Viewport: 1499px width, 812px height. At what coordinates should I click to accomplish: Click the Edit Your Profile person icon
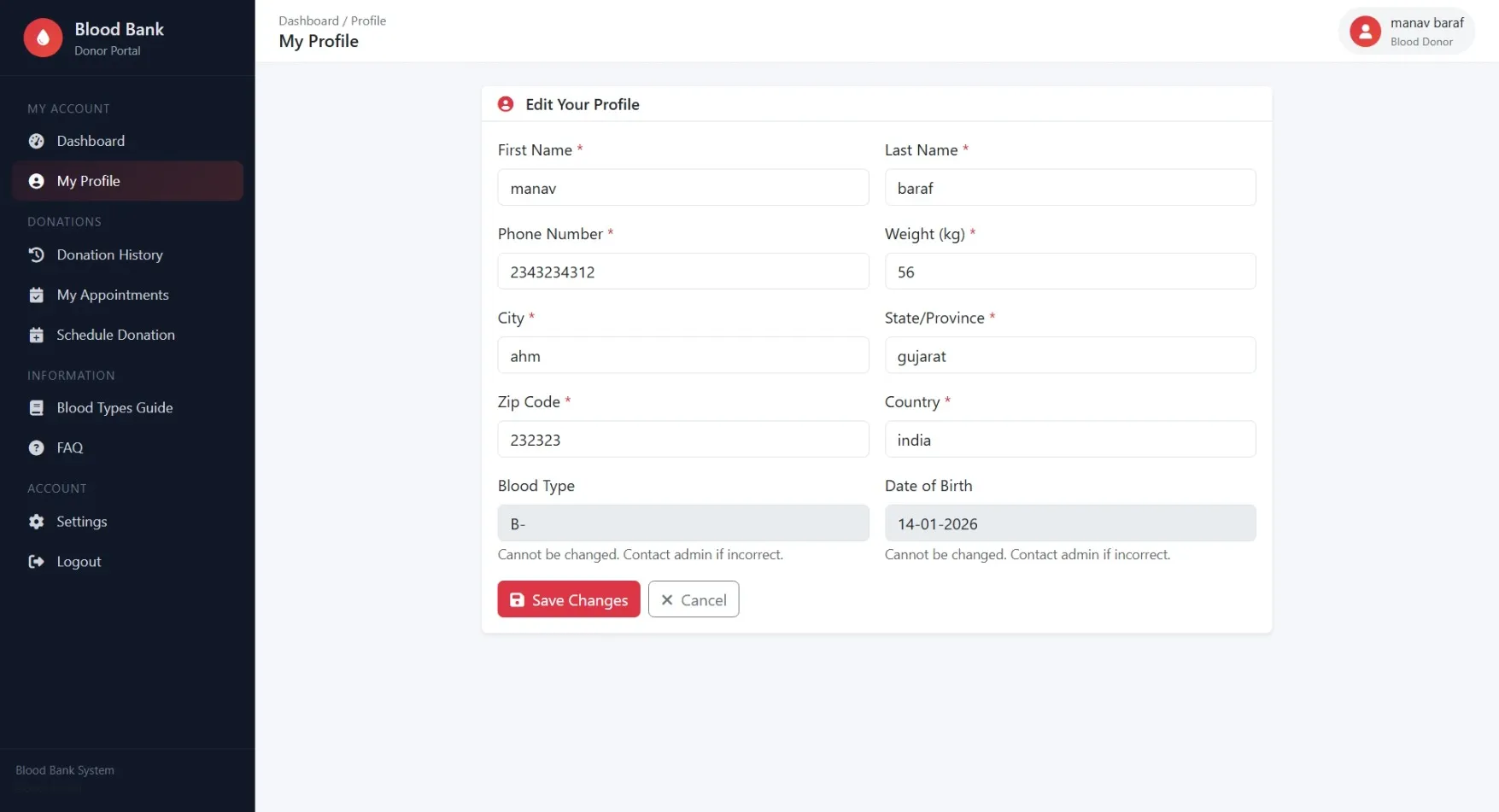click(x=505, y=103)
